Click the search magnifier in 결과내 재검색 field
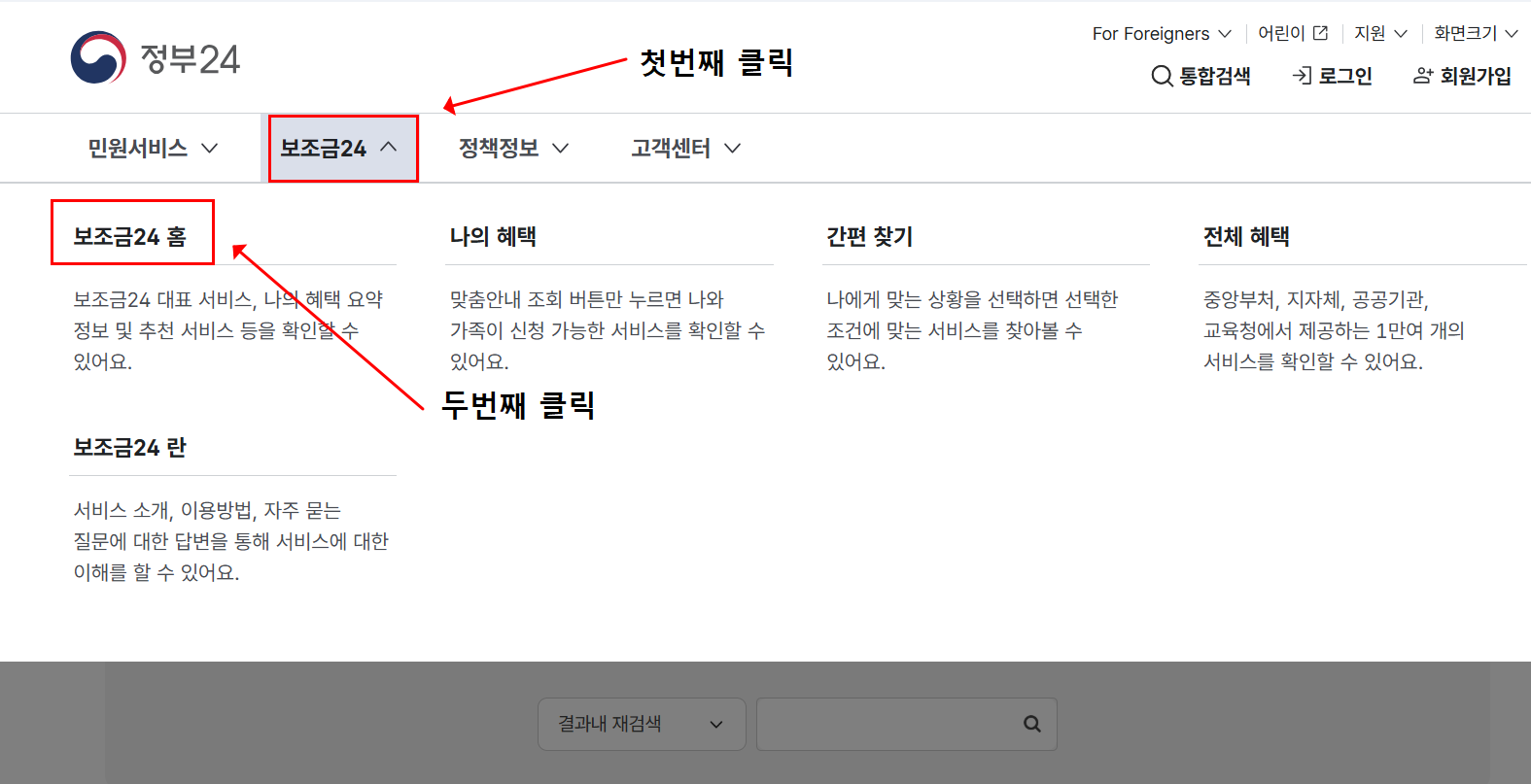This screenshot has height=784, width=1531. (x=1032, y=724)
